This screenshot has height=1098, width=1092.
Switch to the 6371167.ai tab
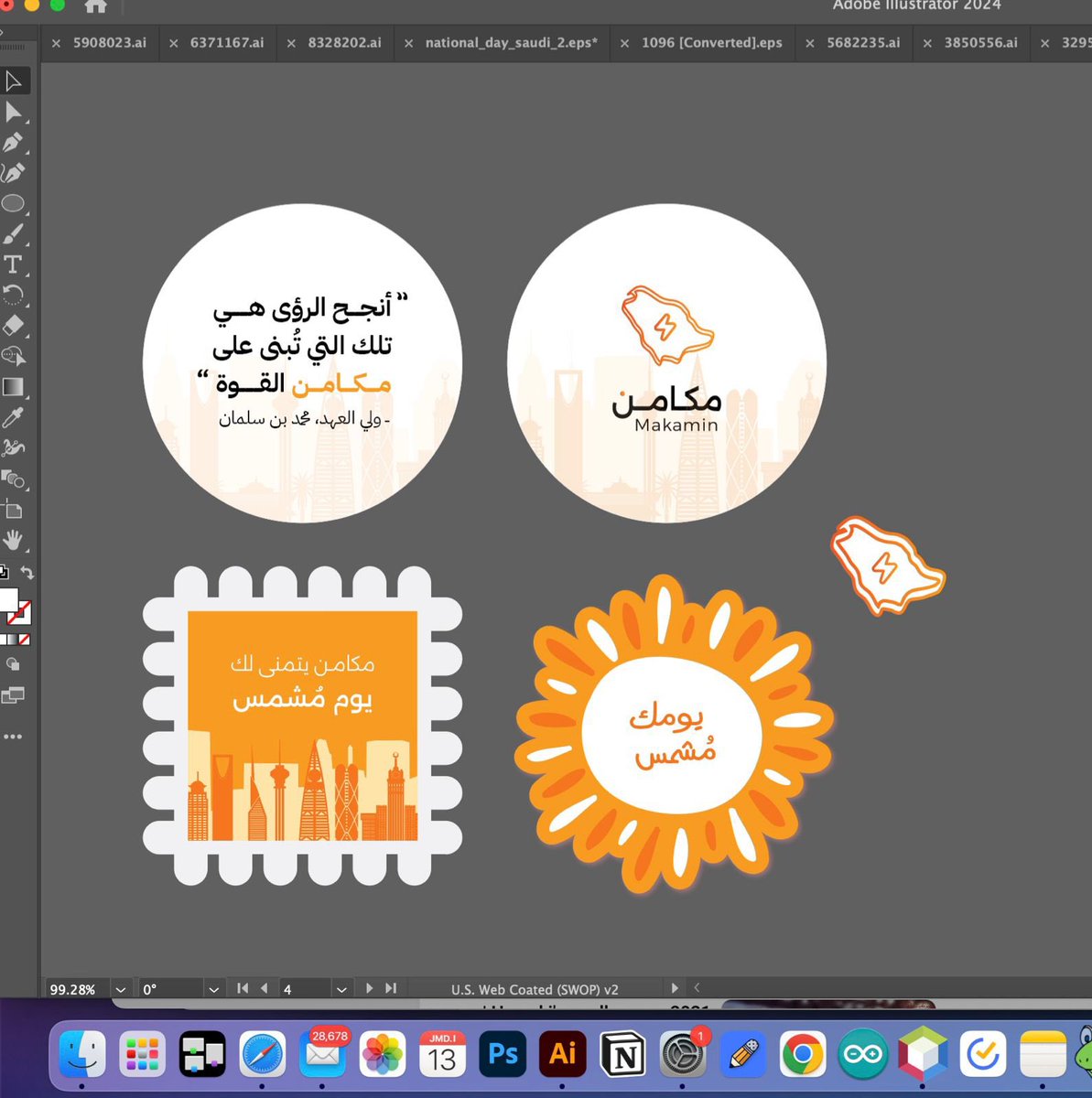pos(227,43)
